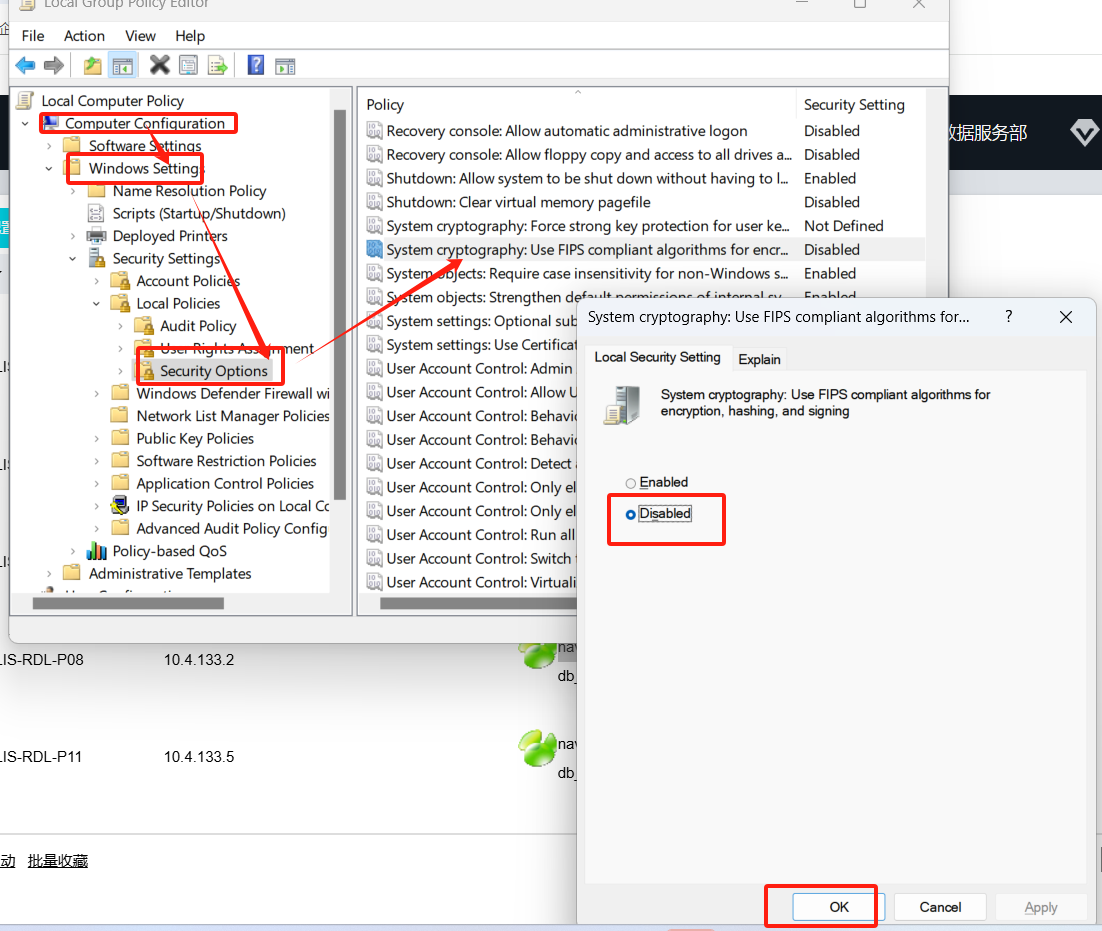1102x931 pixels.
Task: Switch to Local Security Setting tab
Action: [657, 357]
